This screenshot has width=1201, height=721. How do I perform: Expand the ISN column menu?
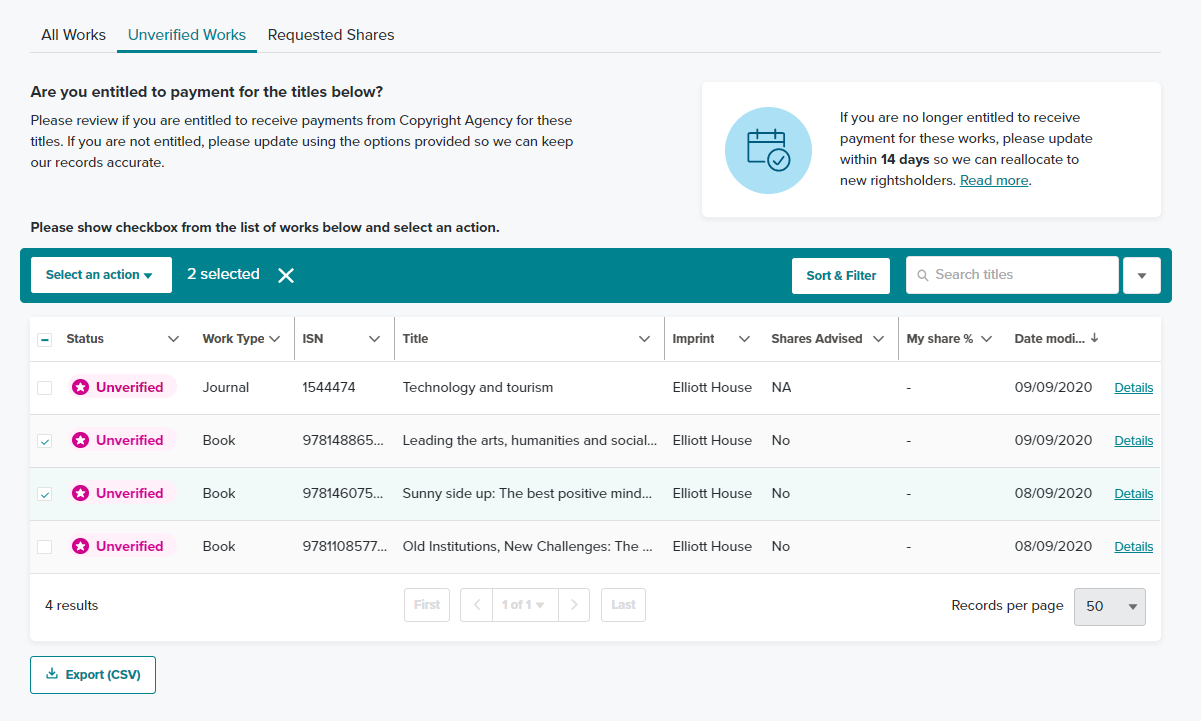click(375, 339)
